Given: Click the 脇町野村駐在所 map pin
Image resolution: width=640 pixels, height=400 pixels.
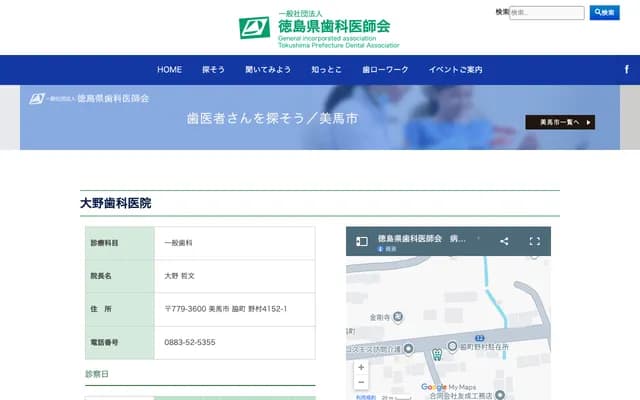Looking at the screenshot, I should click(x=452, y=346).
